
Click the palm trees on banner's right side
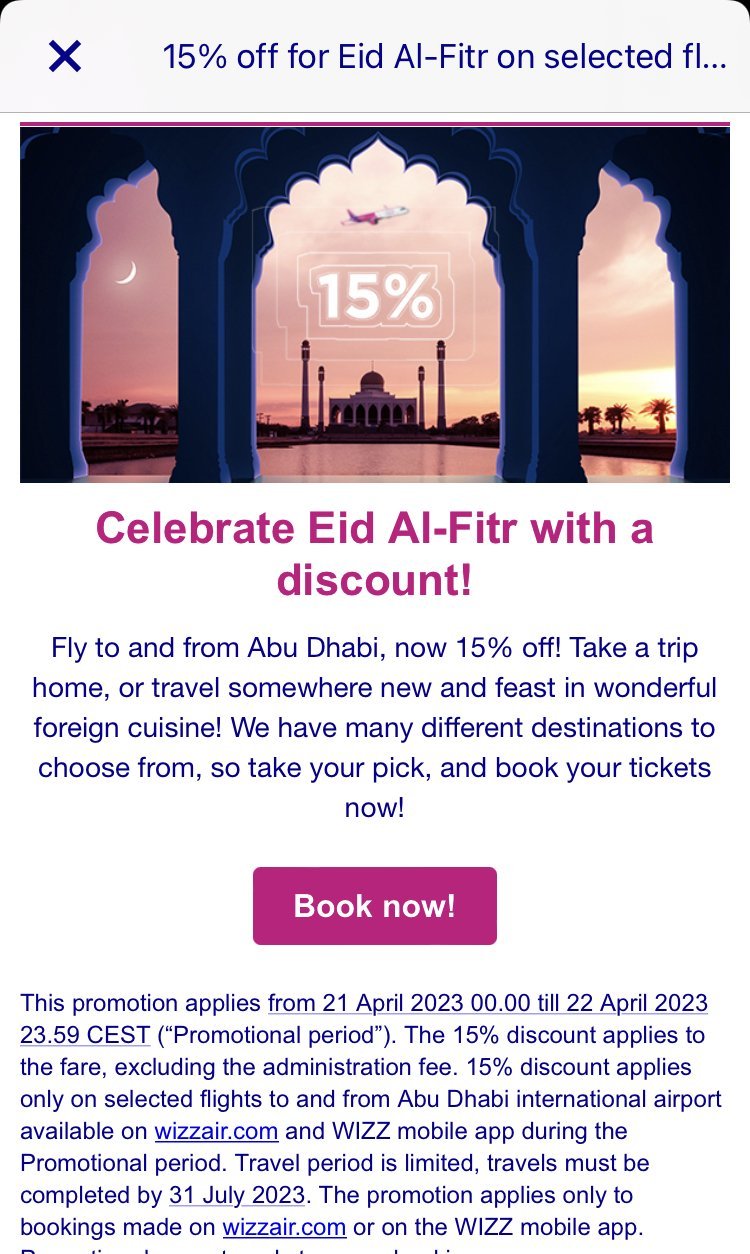tap(632, 415)
